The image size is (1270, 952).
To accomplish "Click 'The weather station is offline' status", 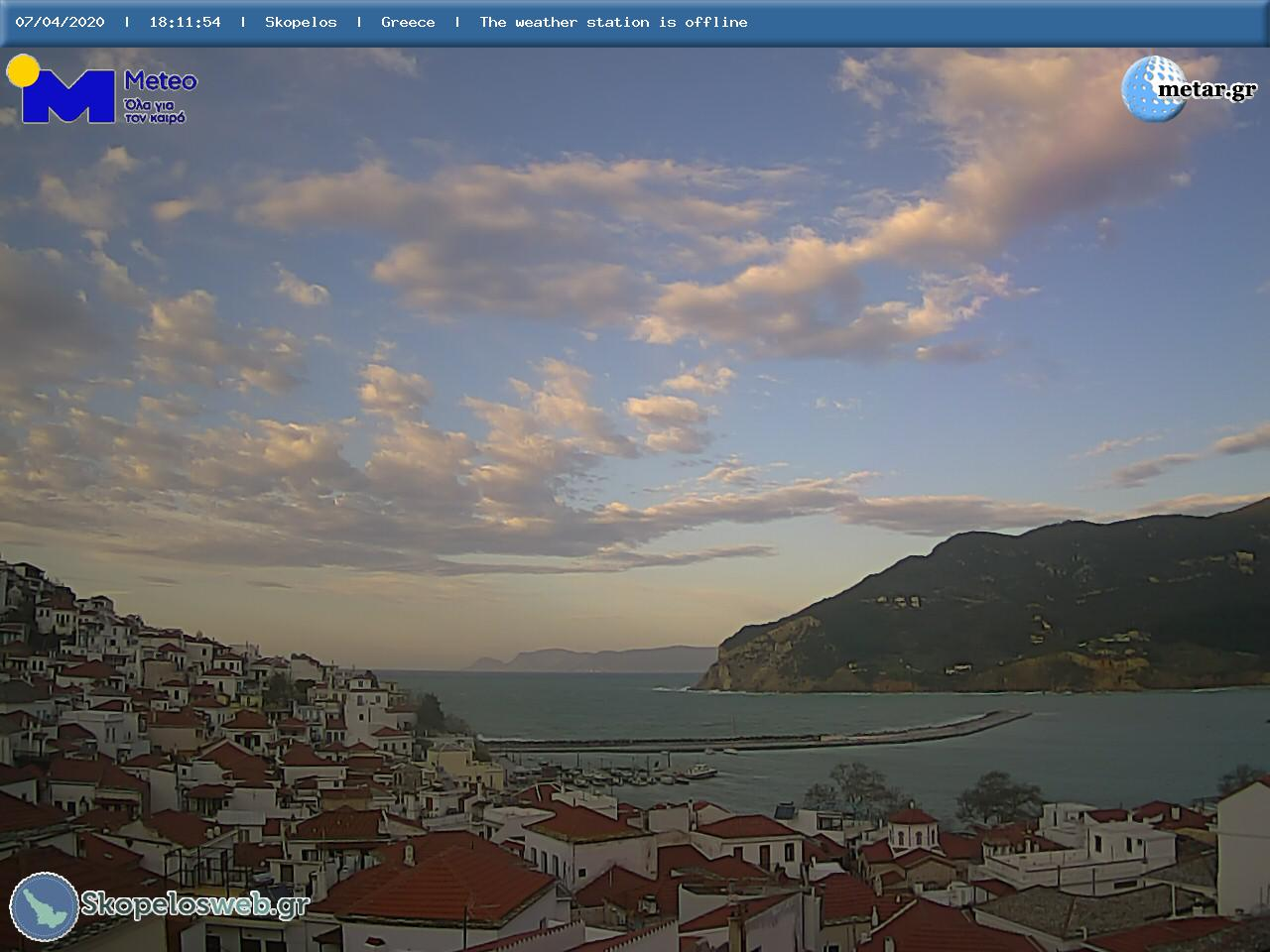I will pos(613,22).
